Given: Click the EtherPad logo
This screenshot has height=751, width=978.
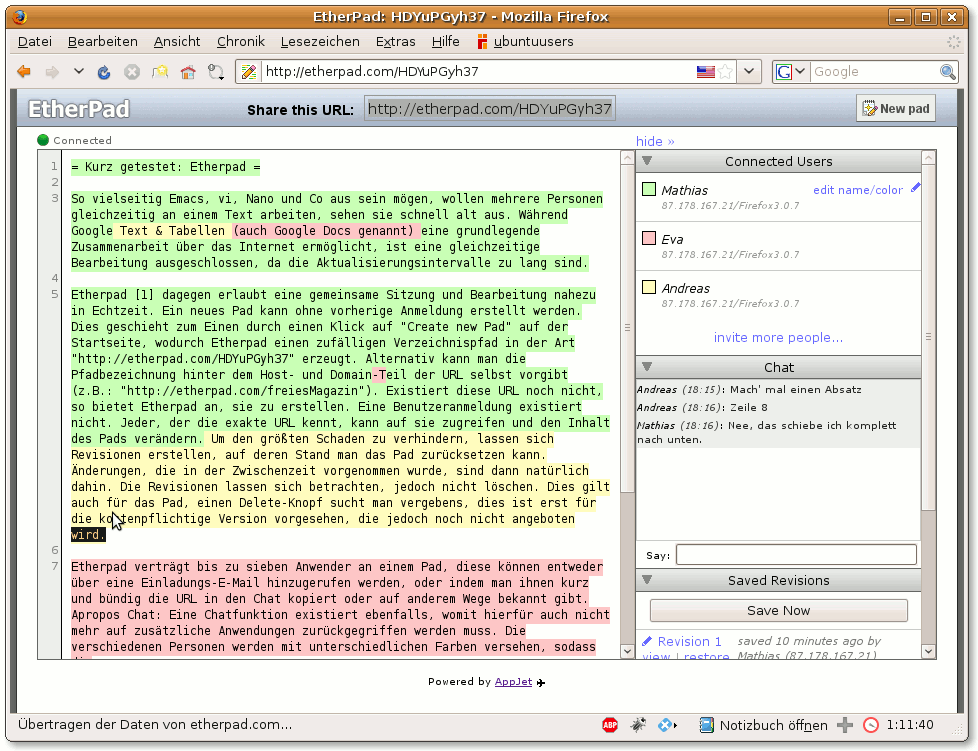Looking at the screenshot, I should tap(79, 109).
